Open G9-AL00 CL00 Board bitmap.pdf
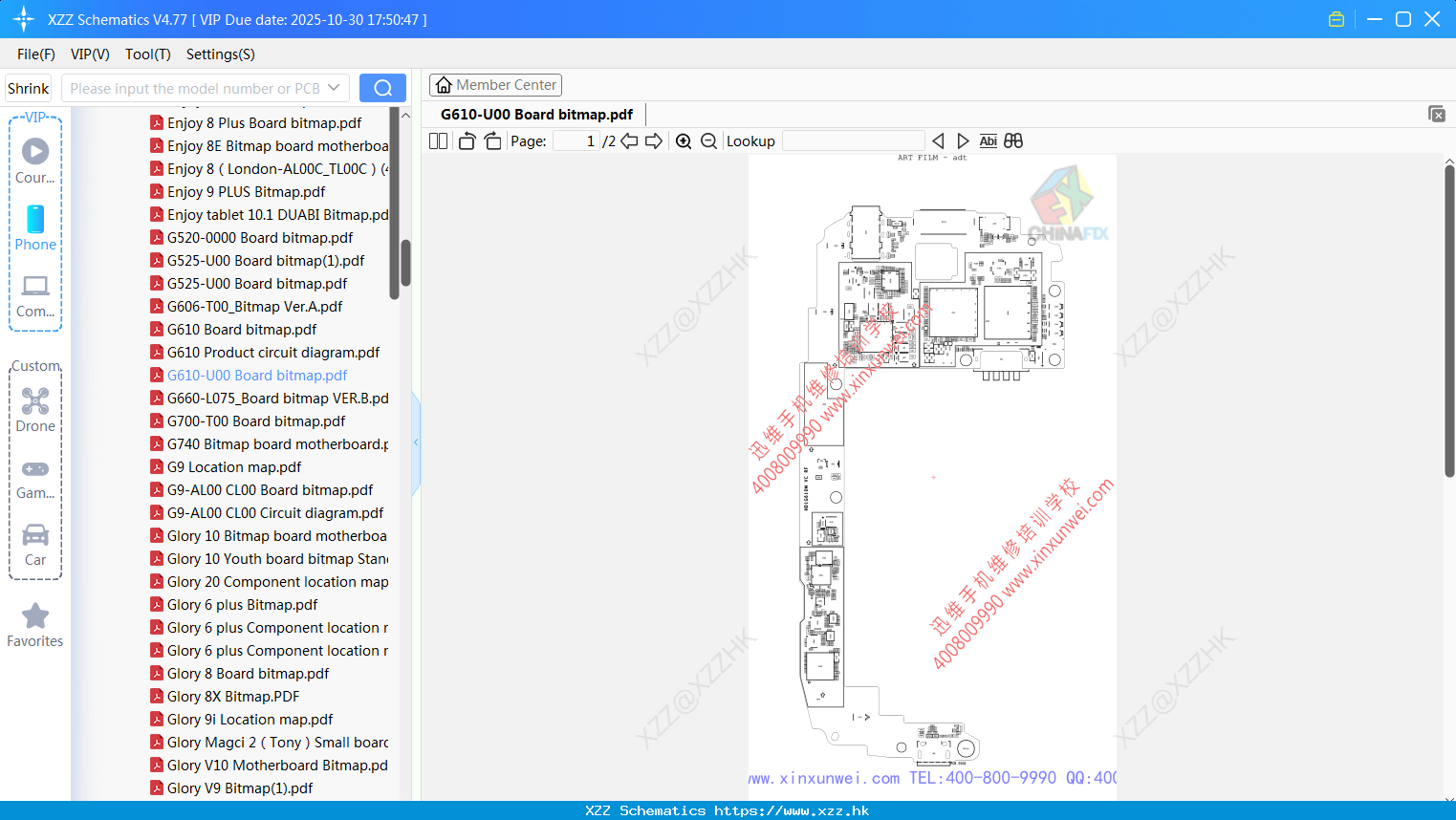The height and width of the screenshot is (820, 1456). coord(270,490)
